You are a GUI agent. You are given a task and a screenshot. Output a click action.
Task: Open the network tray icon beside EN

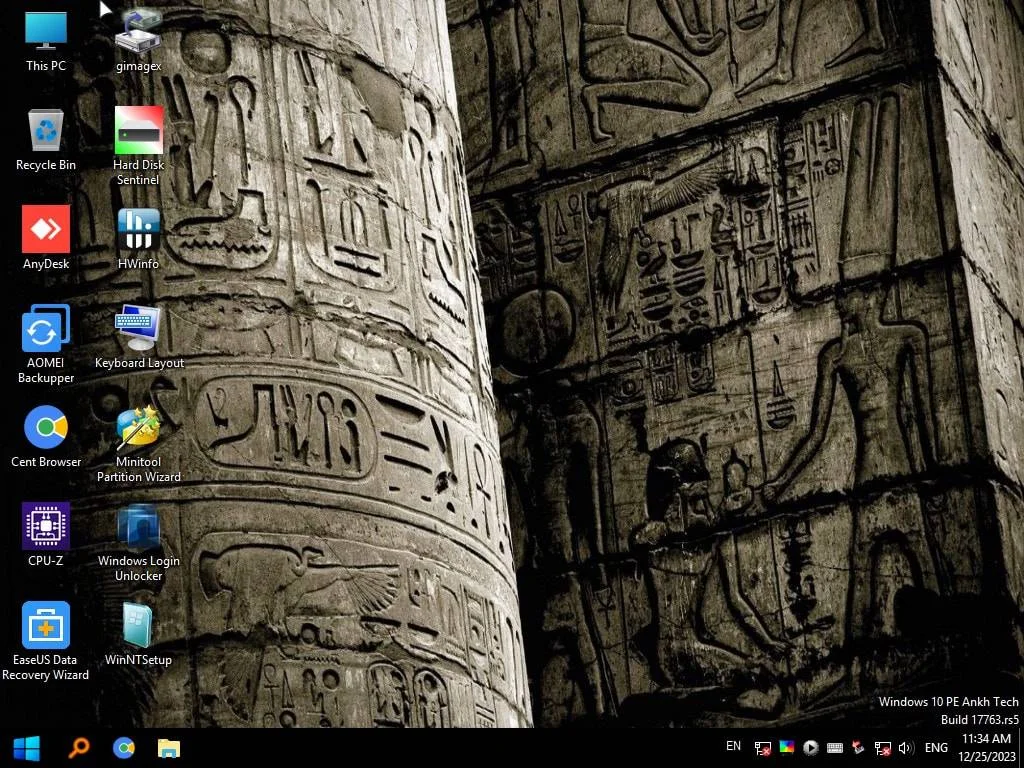point(762,748)
